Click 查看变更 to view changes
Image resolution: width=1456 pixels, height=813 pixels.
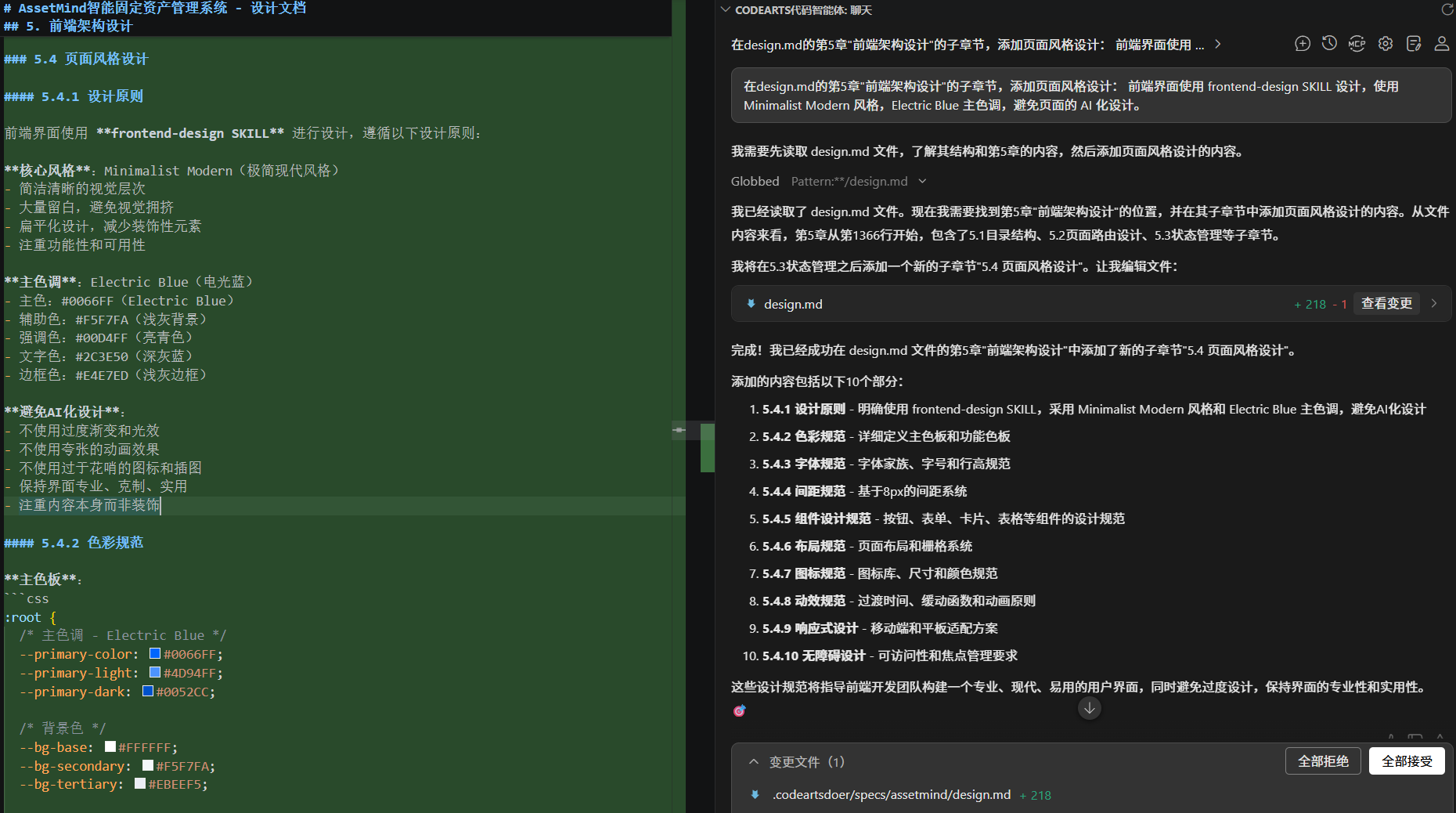(1386, 303)
